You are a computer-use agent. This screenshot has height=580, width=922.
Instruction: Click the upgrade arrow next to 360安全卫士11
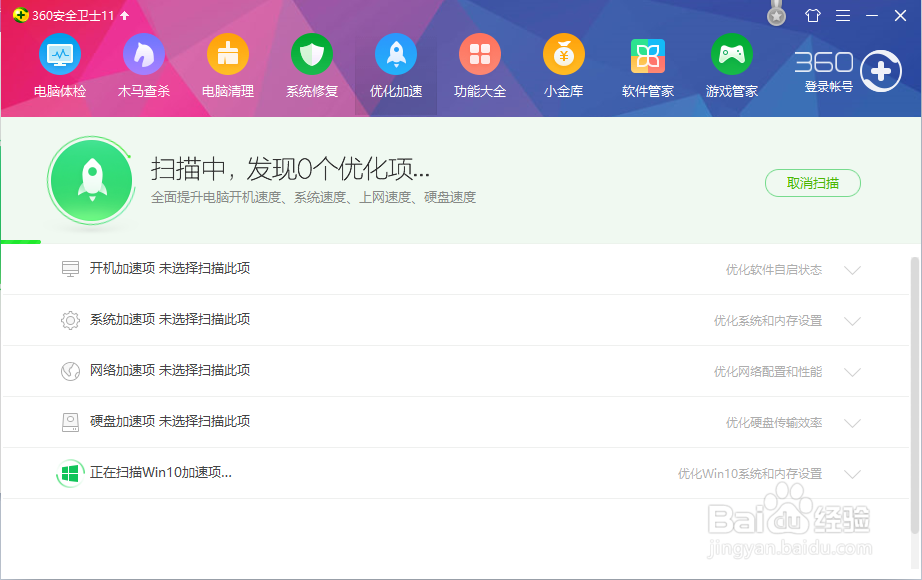(x=125, y=15)
